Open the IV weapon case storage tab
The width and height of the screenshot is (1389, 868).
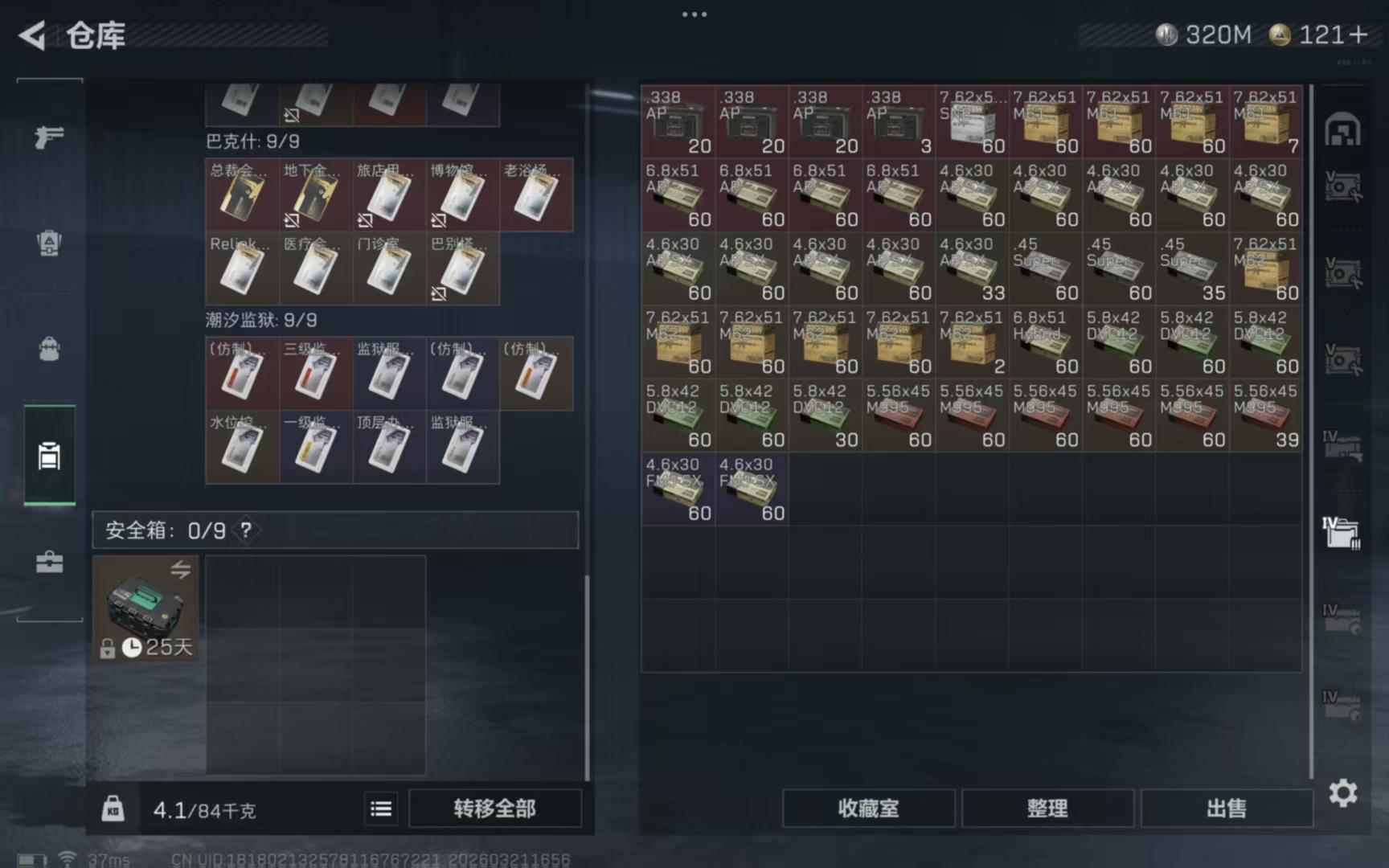pyautogui.click(x=1342, y=447)
